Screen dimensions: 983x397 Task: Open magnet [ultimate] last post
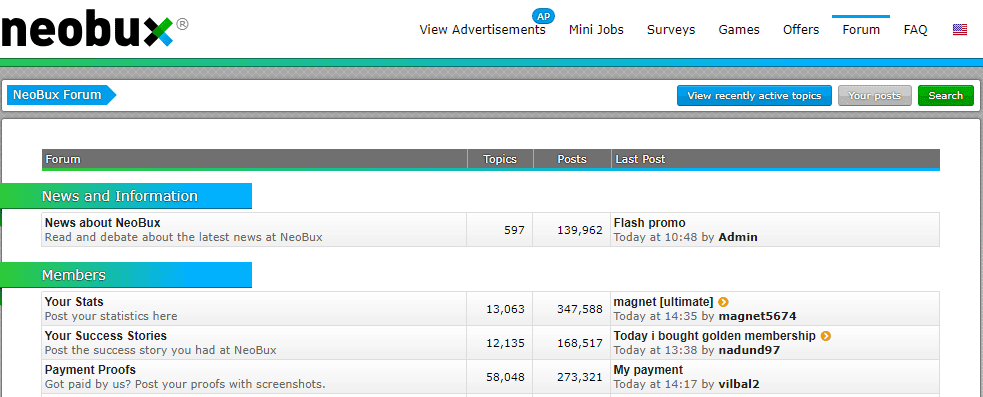[x=663, y=302]
